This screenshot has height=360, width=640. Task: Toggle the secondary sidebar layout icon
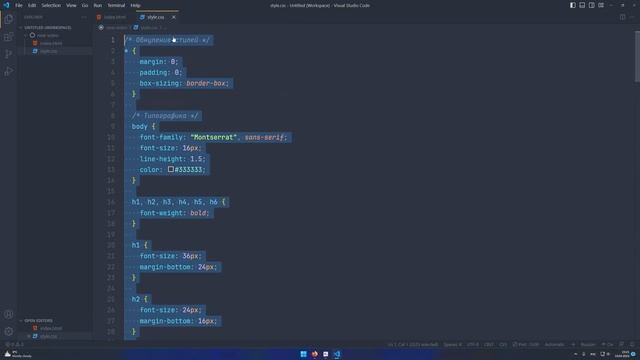[x=591, y=5]
